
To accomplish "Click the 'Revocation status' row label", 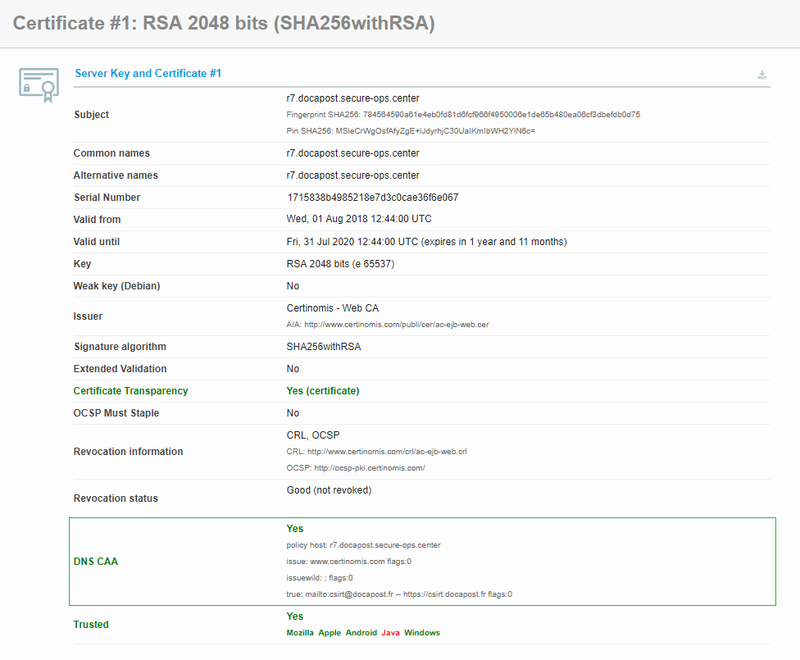I will (116, 498).
